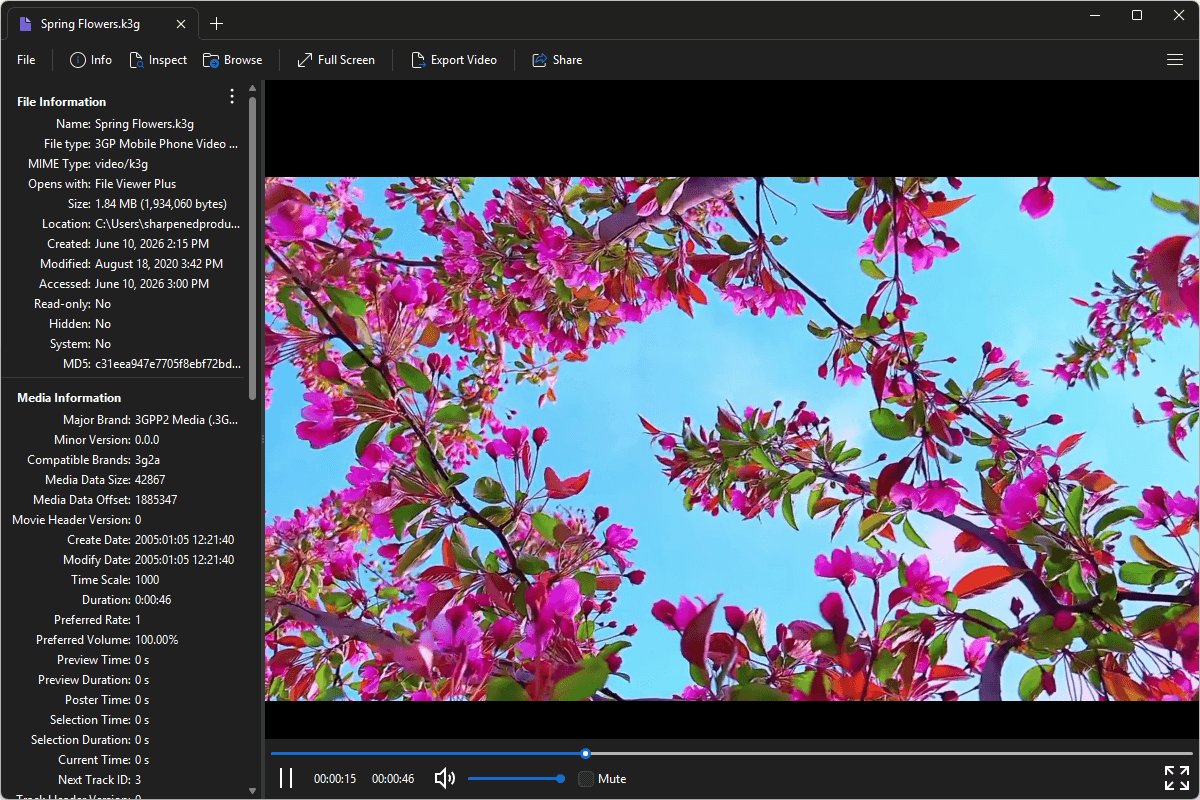The height and width of the screenshot is (800, 1200).
Task: Enter Full Screen from the toolbar
Action: click(336, 60)
